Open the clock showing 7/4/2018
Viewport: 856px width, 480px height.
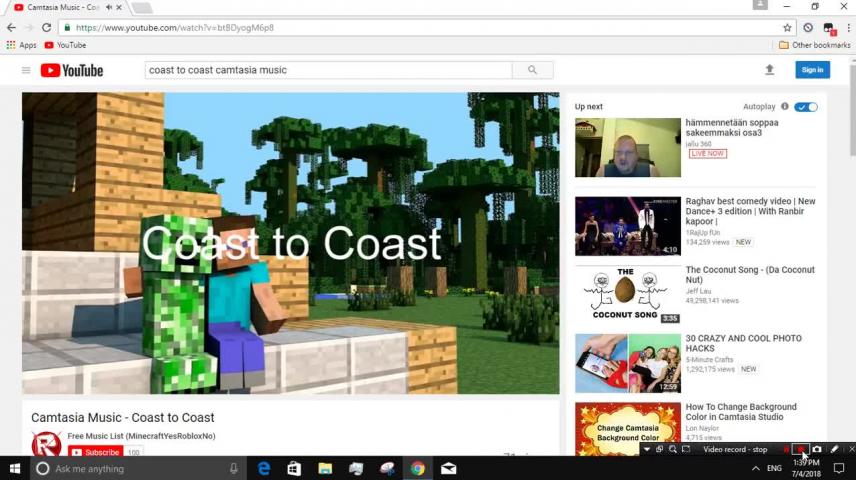(806, 469)
